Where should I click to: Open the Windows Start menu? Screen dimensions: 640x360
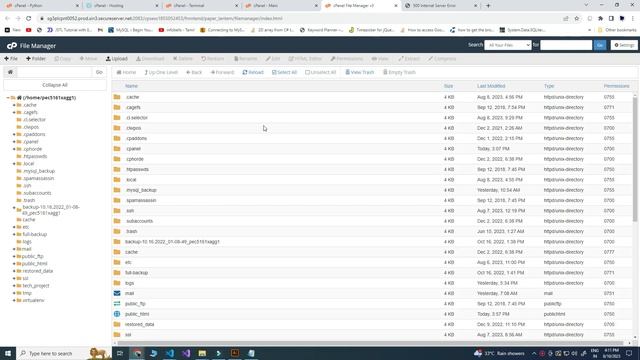point(8,353)
